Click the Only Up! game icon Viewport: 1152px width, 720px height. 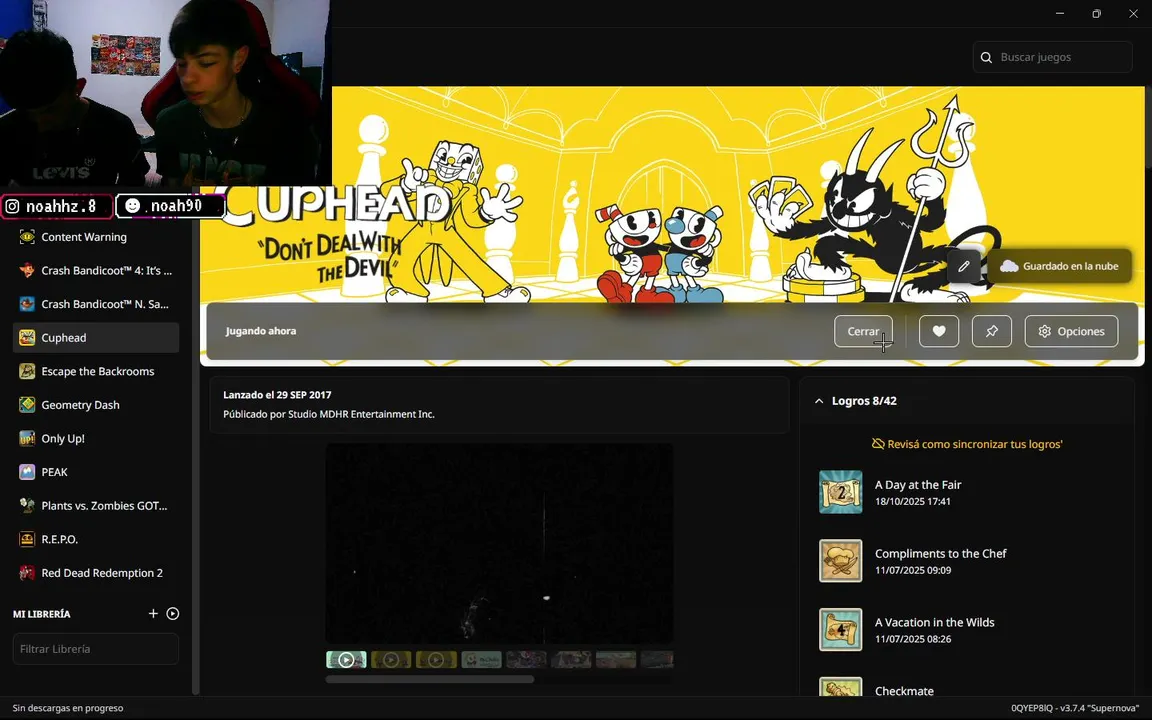[x=27, y=439]
